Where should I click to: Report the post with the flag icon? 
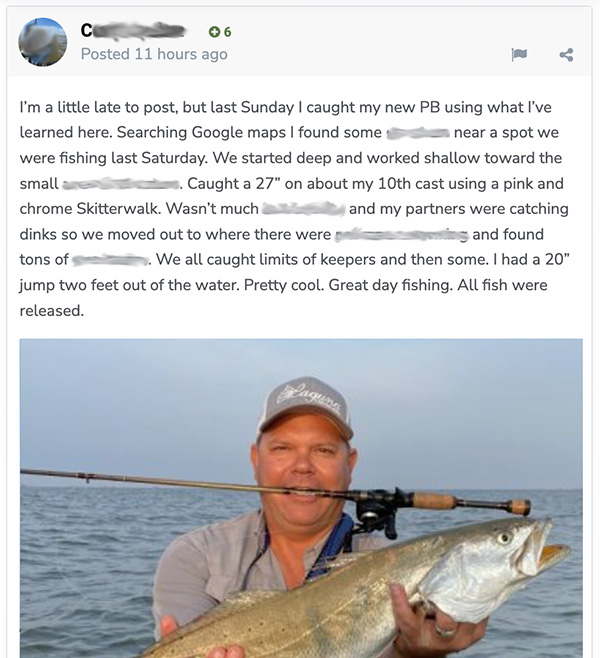(519, 54)
